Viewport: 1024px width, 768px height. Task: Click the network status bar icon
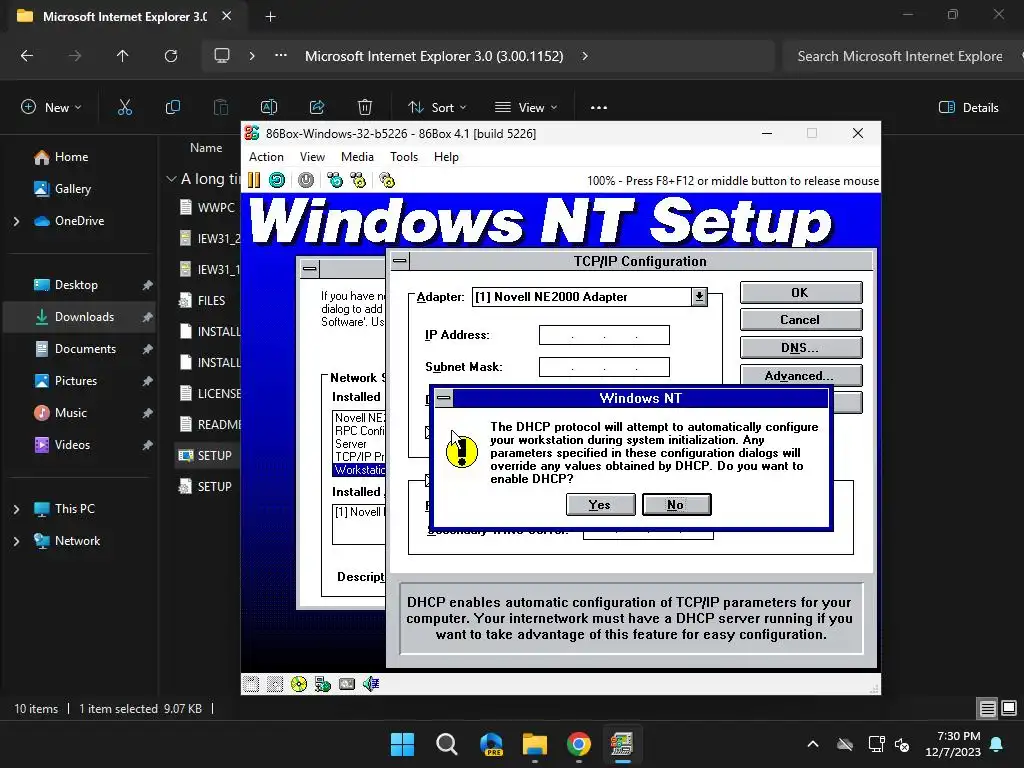click(x=323, y=684)
